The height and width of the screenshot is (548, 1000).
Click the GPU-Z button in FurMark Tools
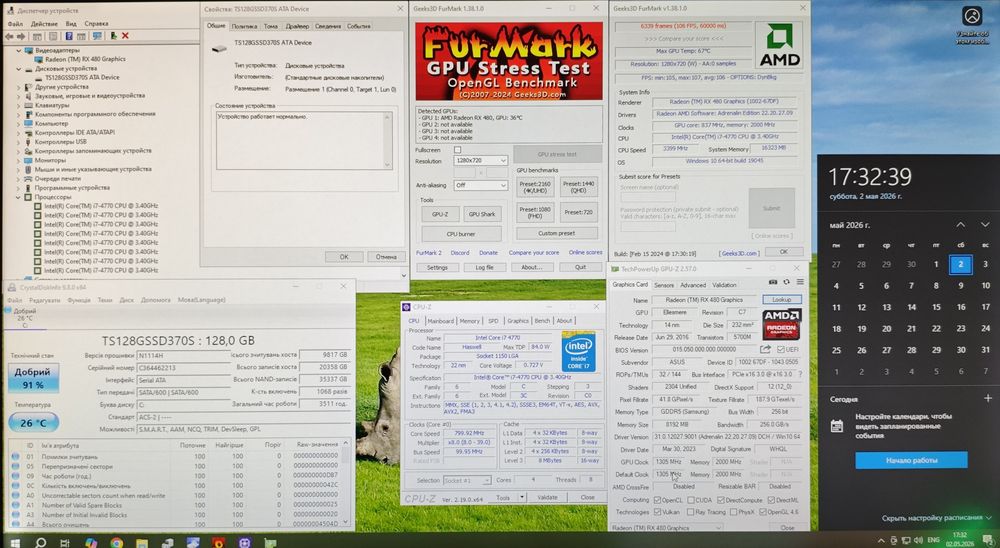pos(440,214)
